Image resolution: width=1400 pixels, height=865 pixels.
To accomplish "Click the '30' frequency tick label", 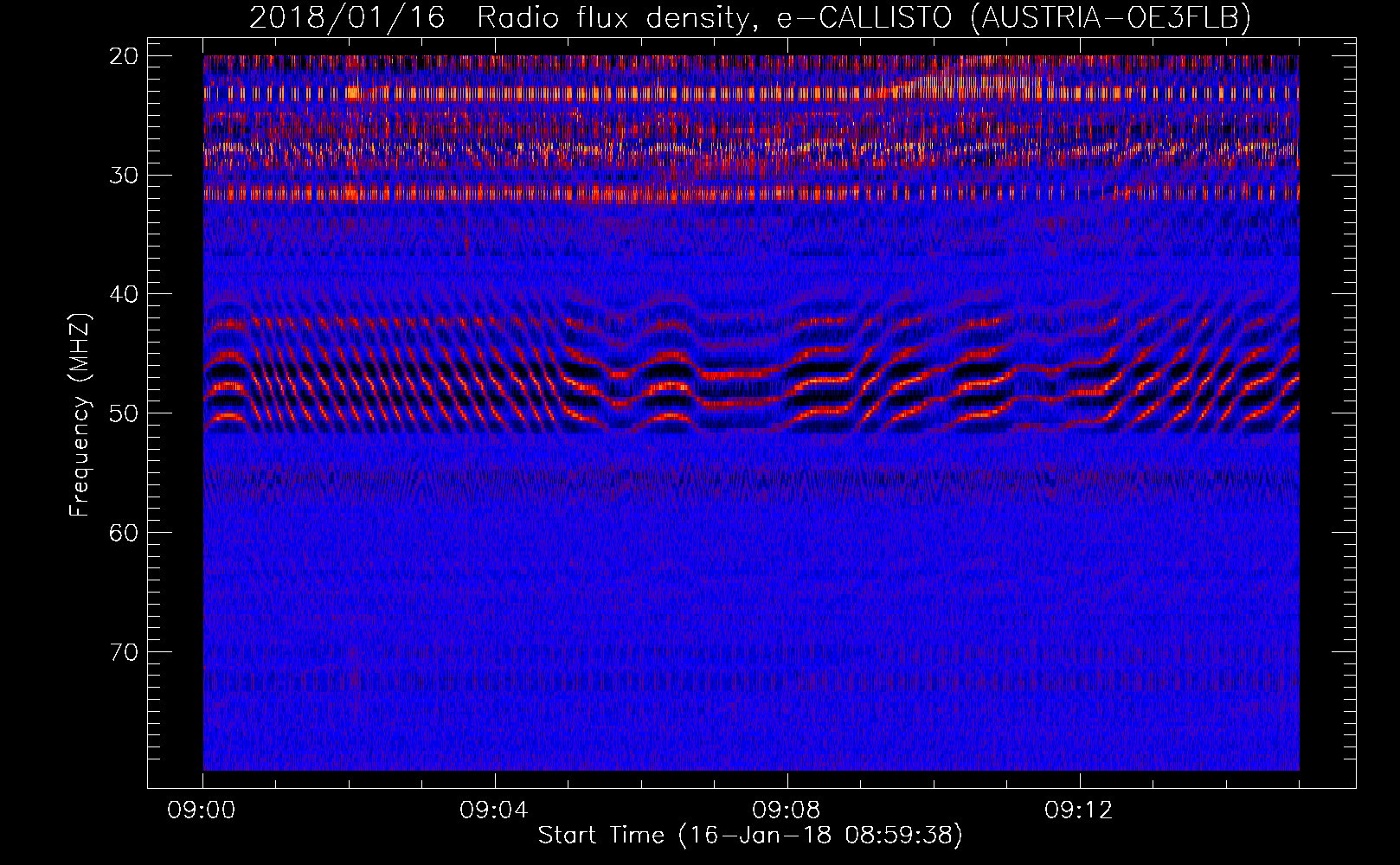I will click(x=124, y=176).
